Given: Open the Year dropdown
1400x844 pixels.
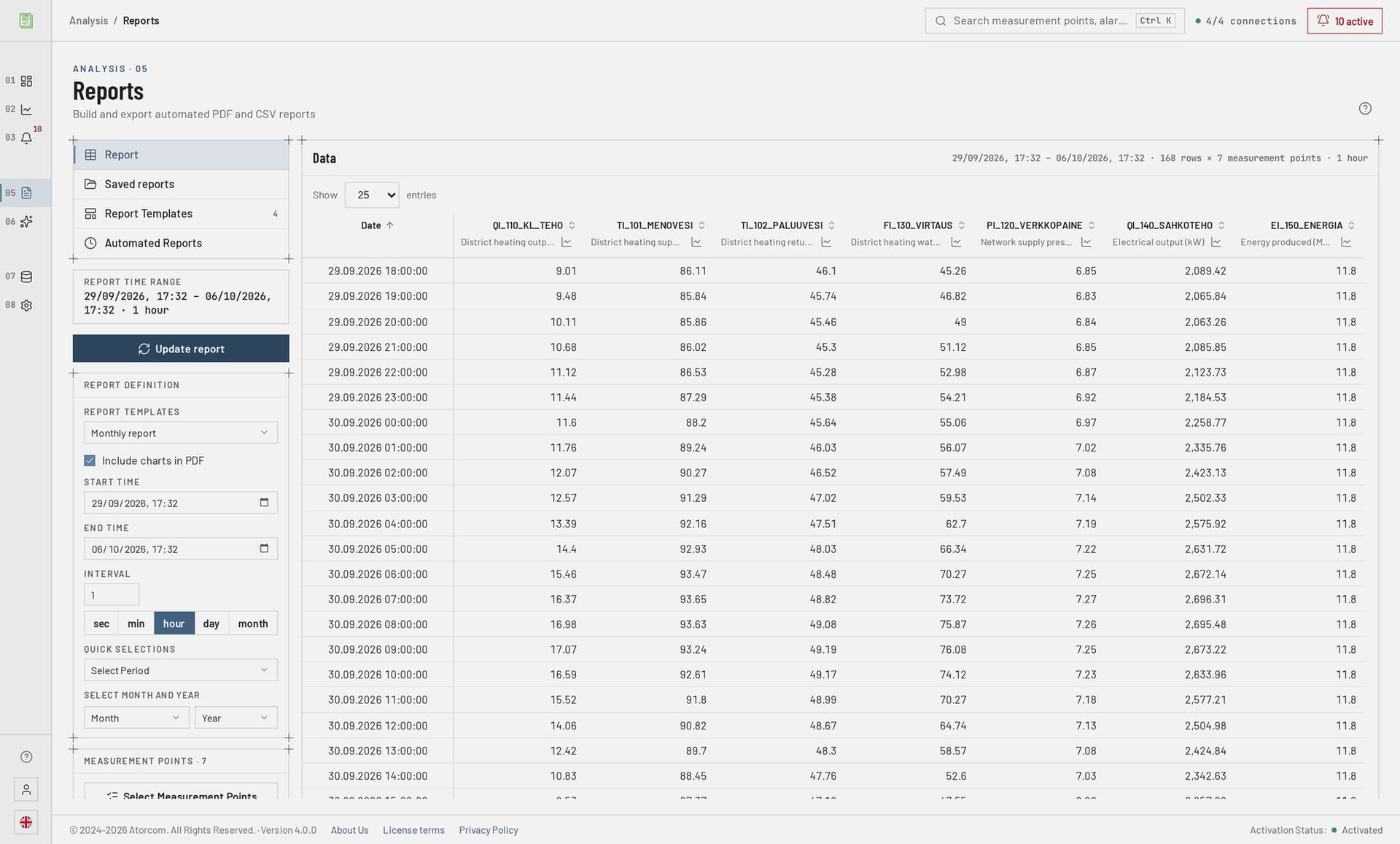Looking at the screenshot, I should pos(236,719).
